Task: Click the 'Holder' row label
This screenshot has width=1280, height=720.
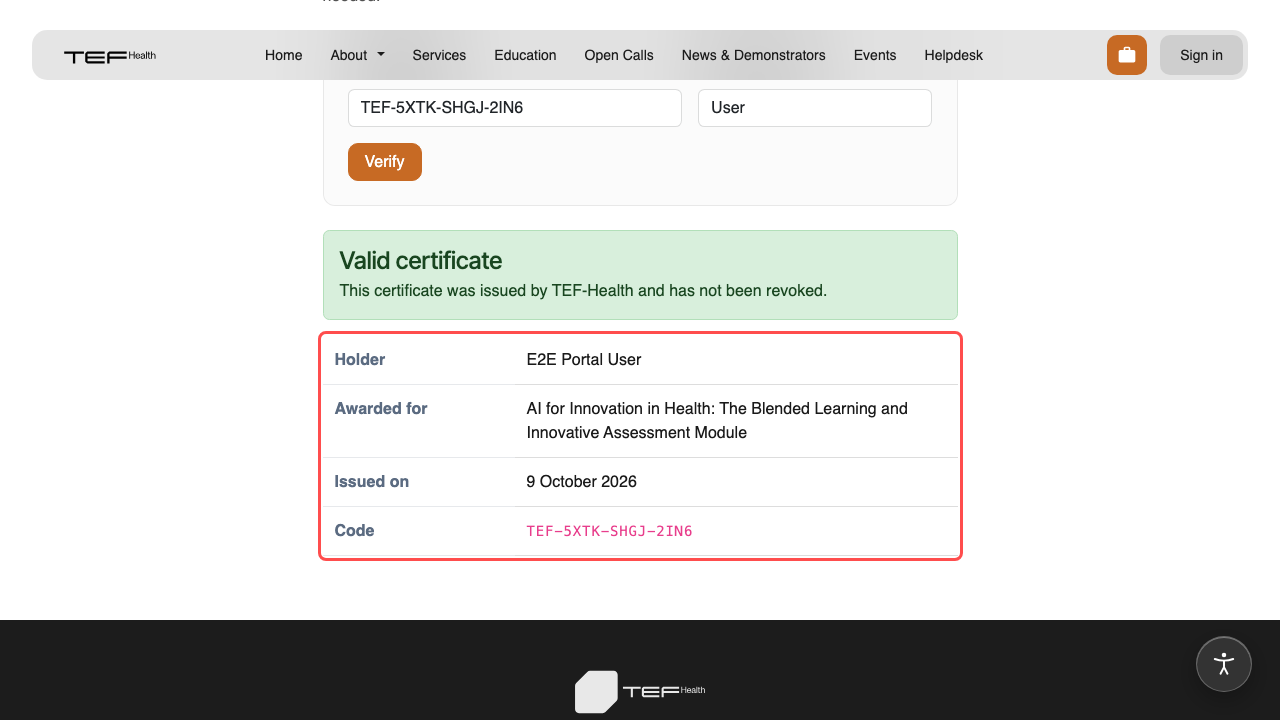Action: (x=360, y=360)
